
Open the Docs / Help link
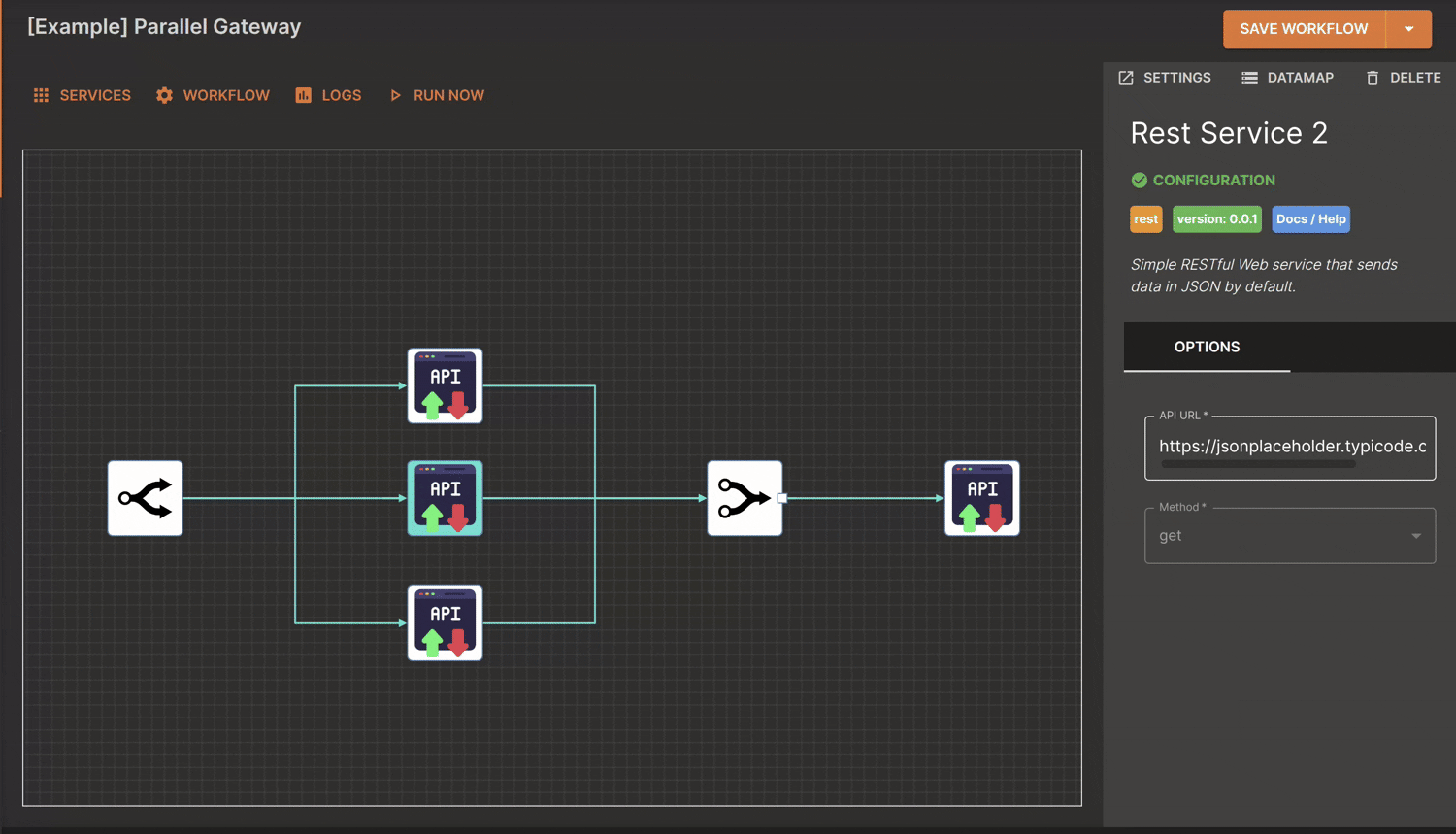[x=1311, y=219]
